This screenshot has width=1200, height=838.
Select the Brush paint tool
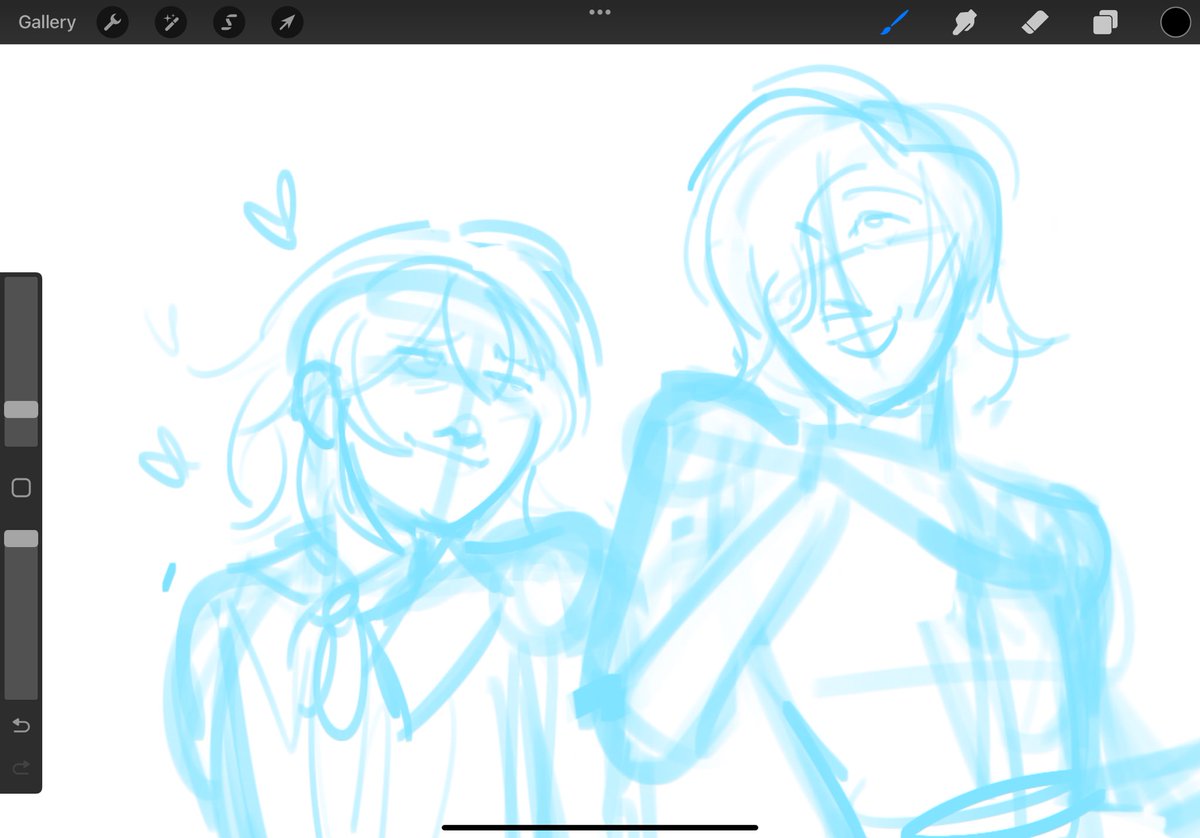[x=895, y=22]
